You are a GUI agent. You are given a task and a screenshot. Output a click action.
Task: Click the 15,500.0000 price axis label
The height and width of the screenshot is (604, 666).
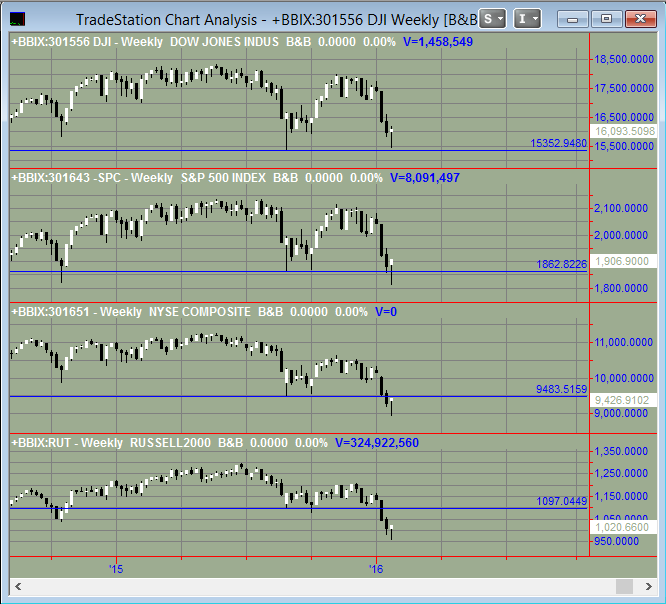click(624, 146)
